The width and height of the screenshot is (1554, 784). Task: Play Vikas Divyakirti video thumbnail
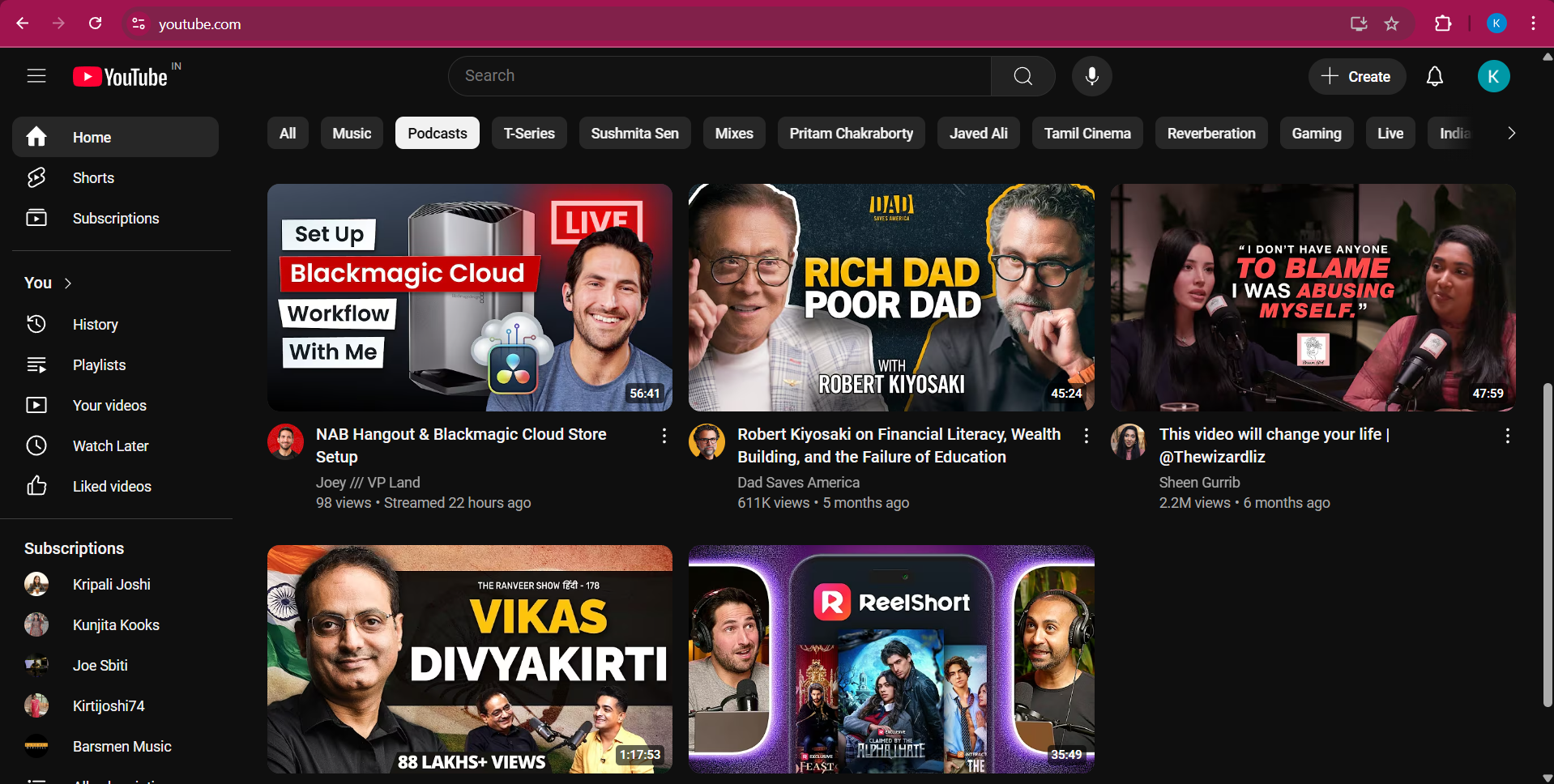tap(470, 659)
